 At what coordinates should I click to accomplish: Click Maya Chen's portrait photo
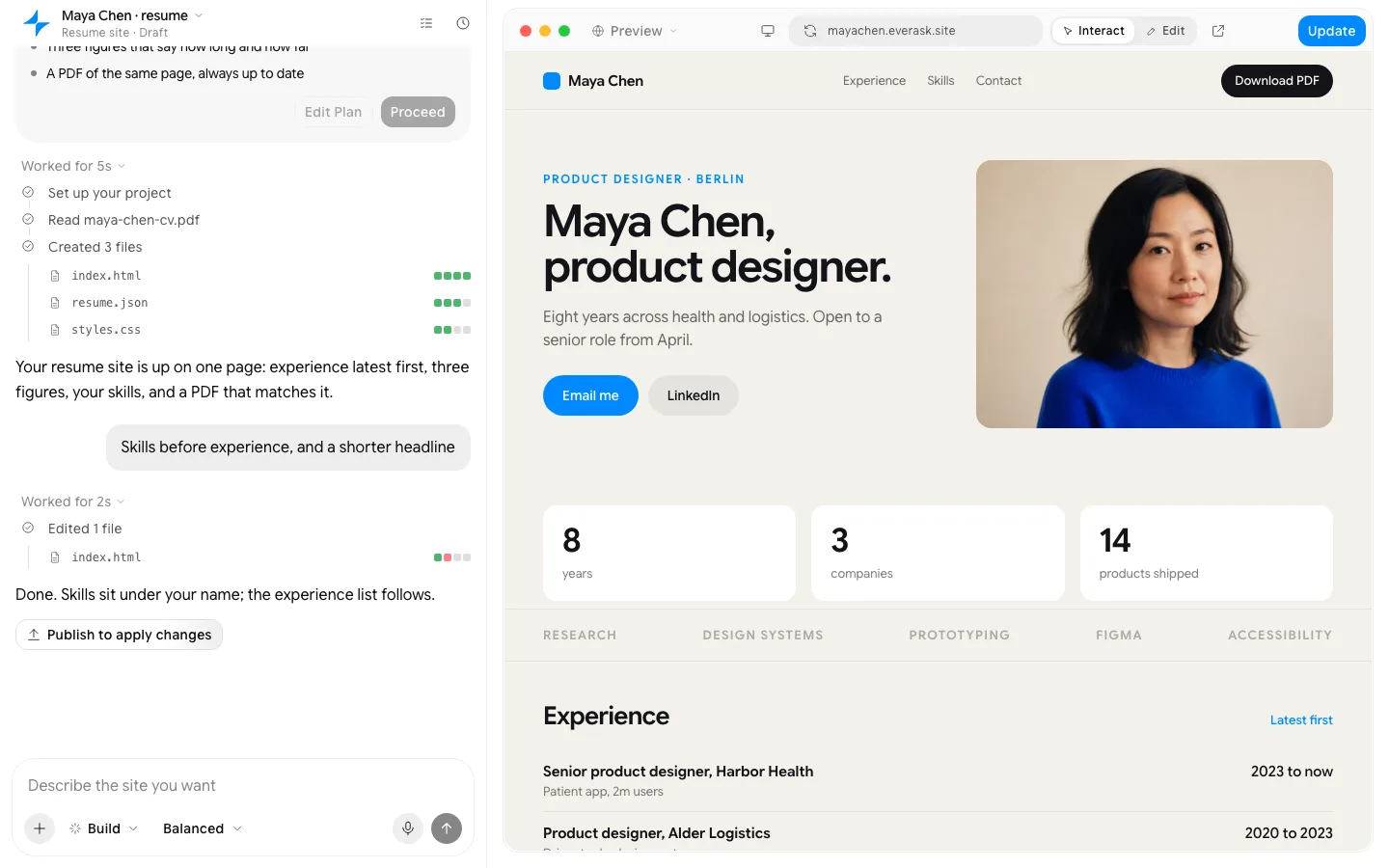pos(1155,294)
